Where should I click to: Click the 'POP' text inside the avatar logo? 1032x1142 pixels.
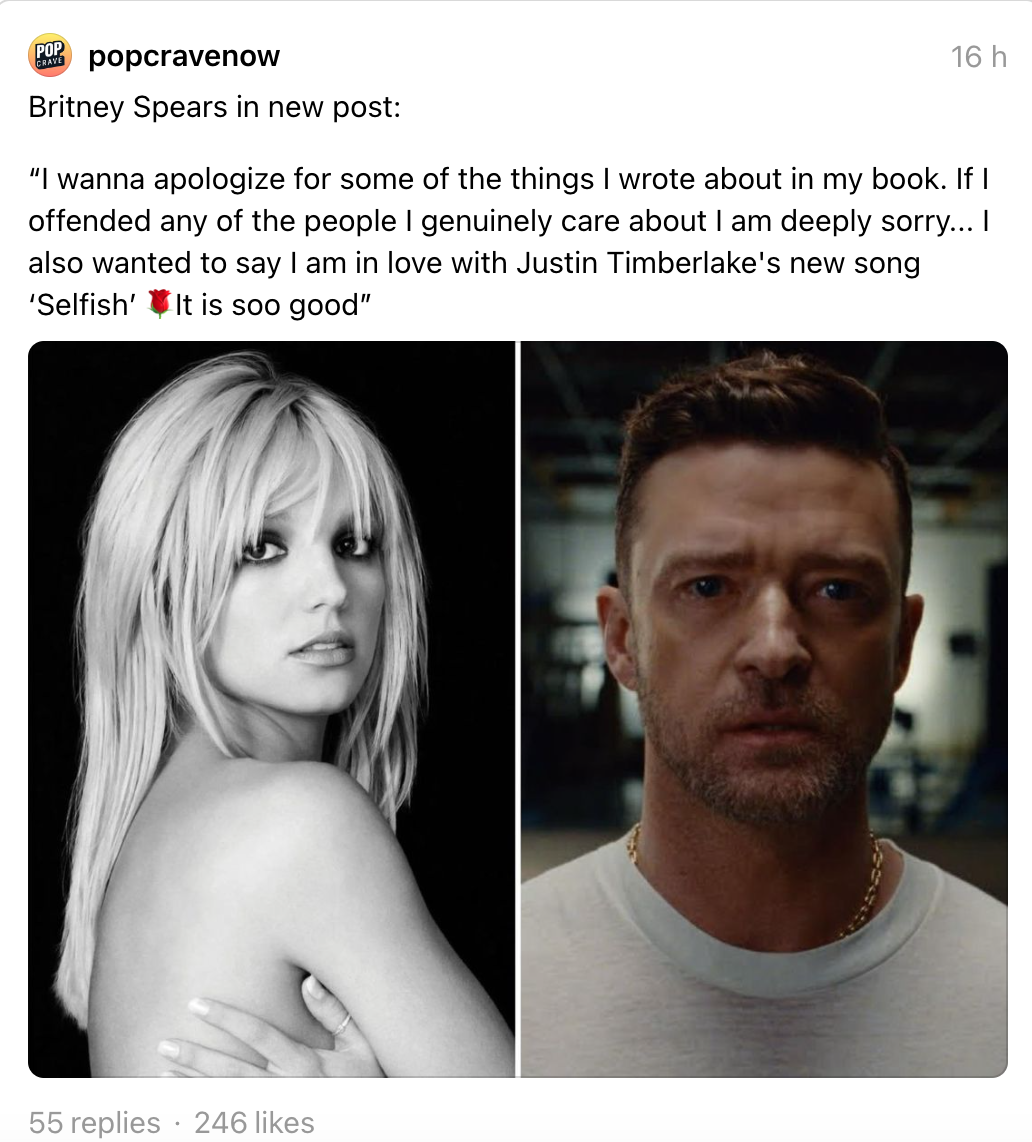point(49,49)
